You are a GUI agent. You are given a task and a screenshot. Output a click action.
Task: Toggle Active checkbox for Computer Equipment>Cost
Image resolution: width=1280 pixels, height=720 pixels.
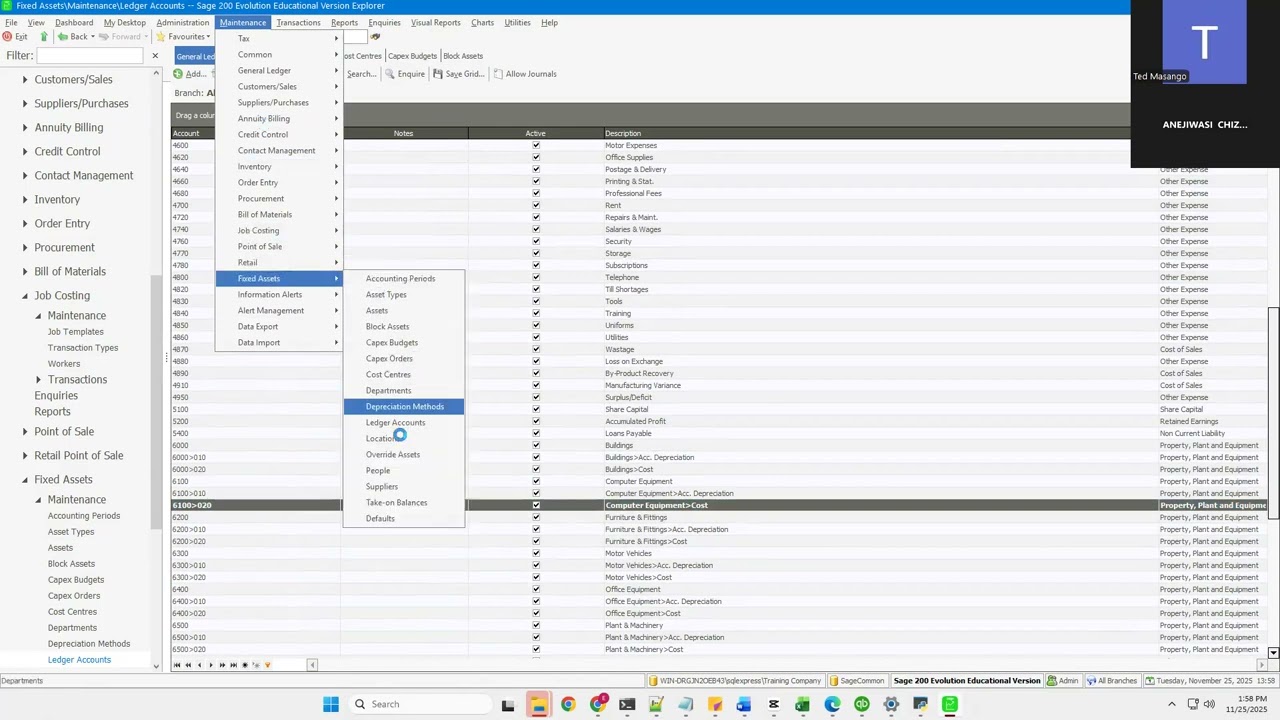535,506
